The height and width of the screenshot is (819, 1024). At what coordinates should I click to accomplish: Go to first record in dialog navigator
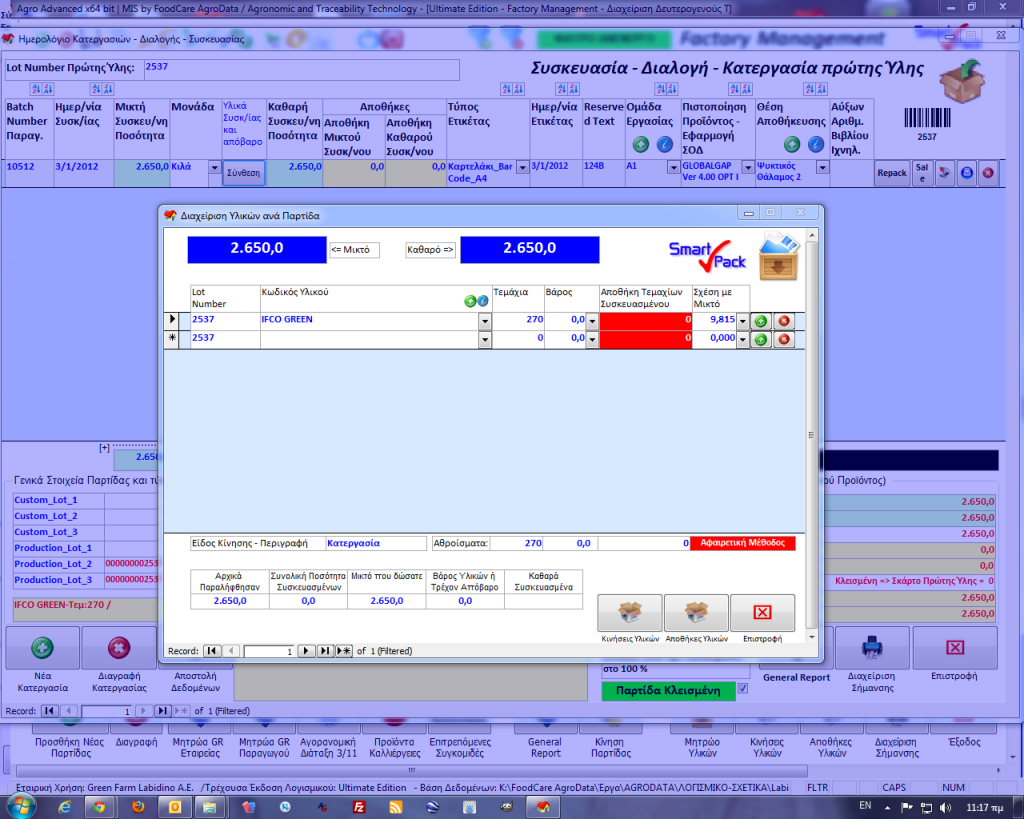(212, 651)
